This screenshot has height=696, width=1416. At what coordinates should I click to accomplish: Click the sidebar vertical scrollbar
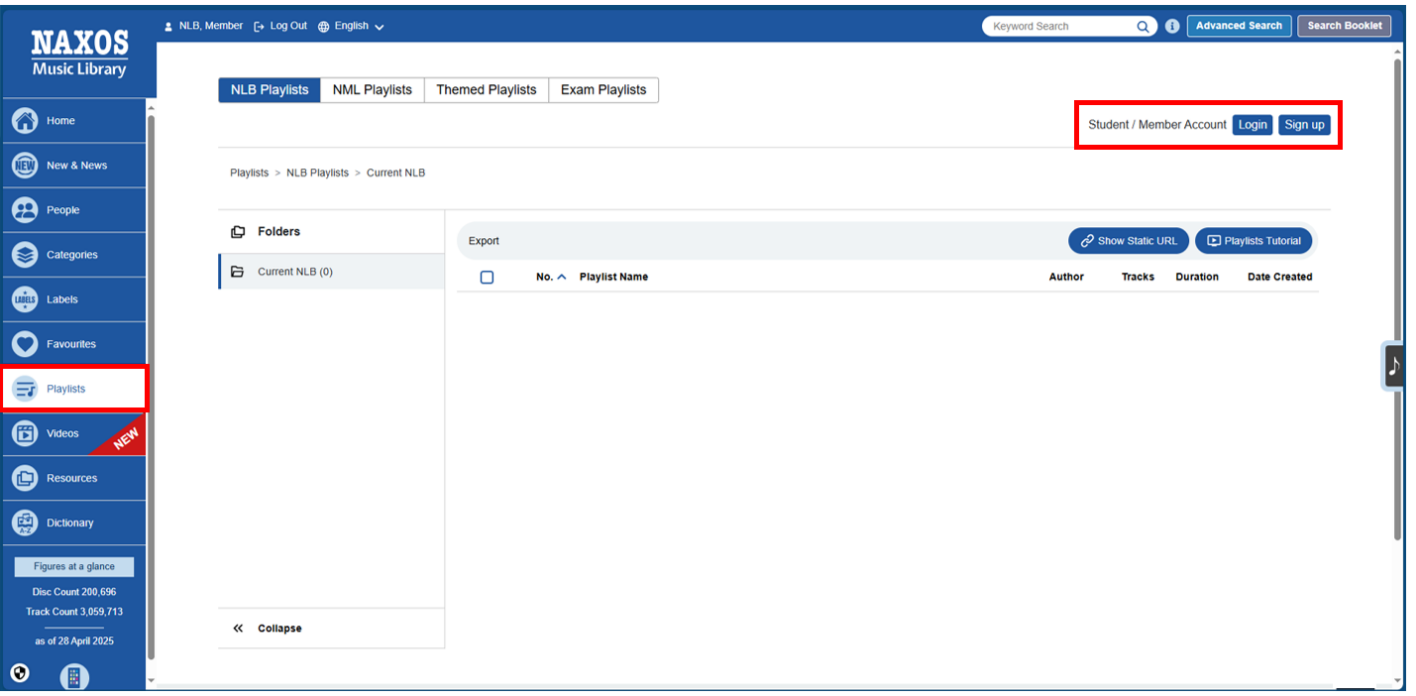[151, 387]
